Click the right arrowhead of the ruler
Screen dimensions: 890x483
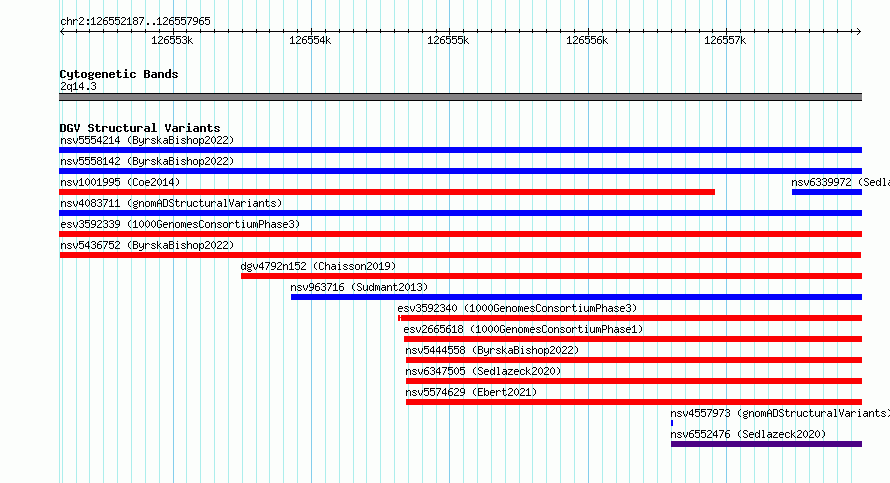[859, 31]
